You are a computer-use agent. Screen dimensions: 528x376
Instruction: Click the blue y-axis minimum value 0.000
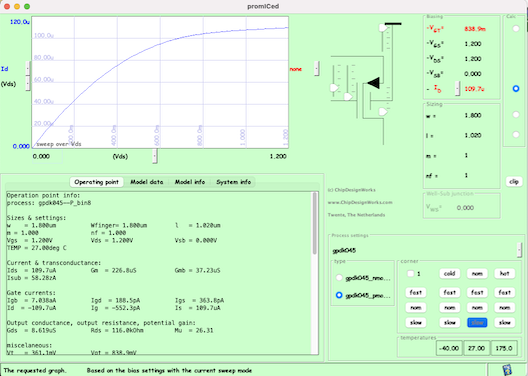21,146
